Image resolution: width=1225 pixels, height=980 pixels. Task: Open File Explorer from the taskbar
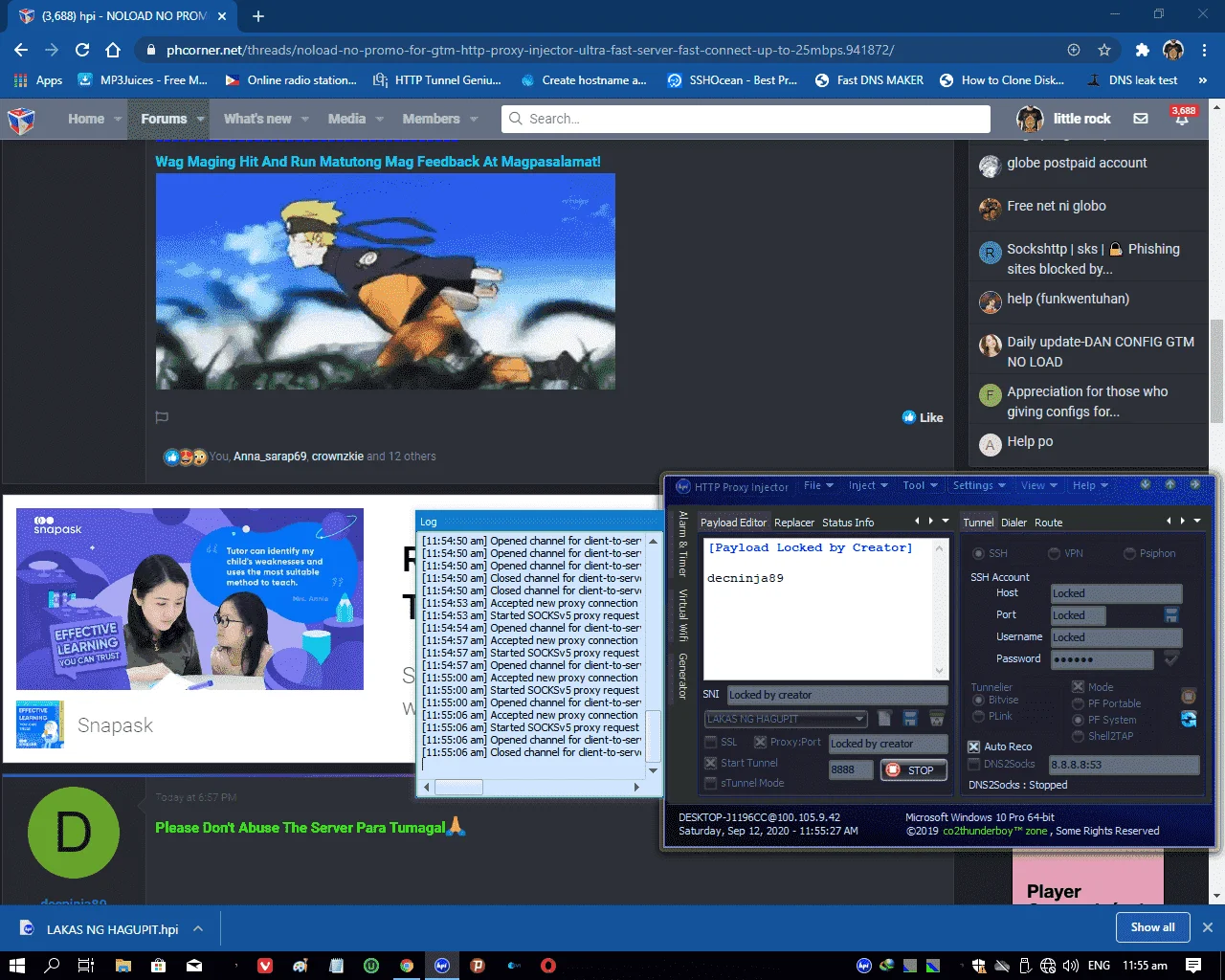[x=123, y=966]
